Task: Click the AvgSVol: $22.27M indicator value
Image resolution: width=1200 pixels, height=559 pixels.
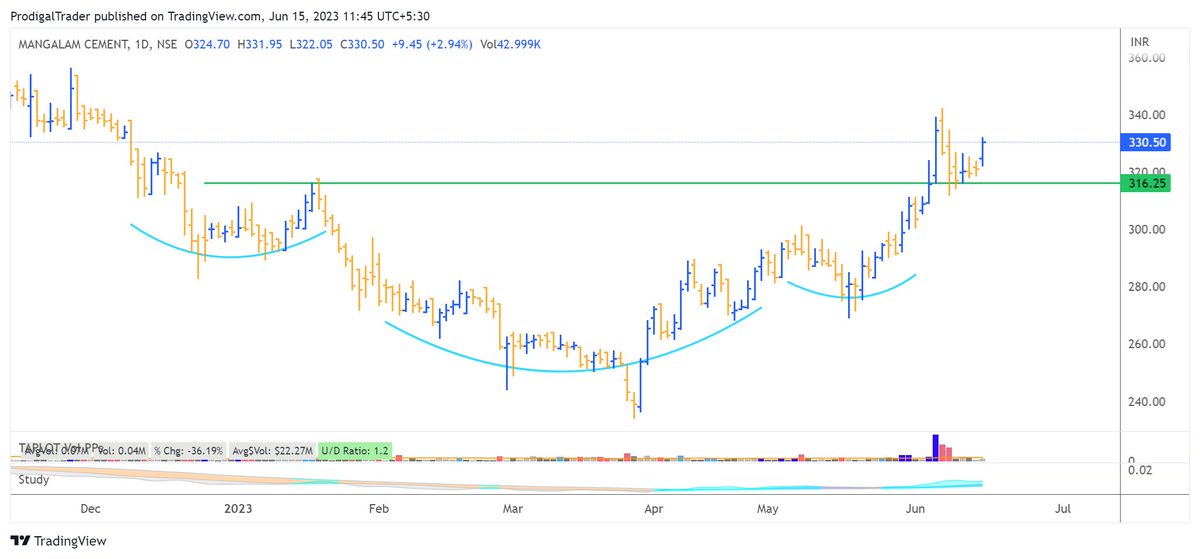Action: coord(273,451)
